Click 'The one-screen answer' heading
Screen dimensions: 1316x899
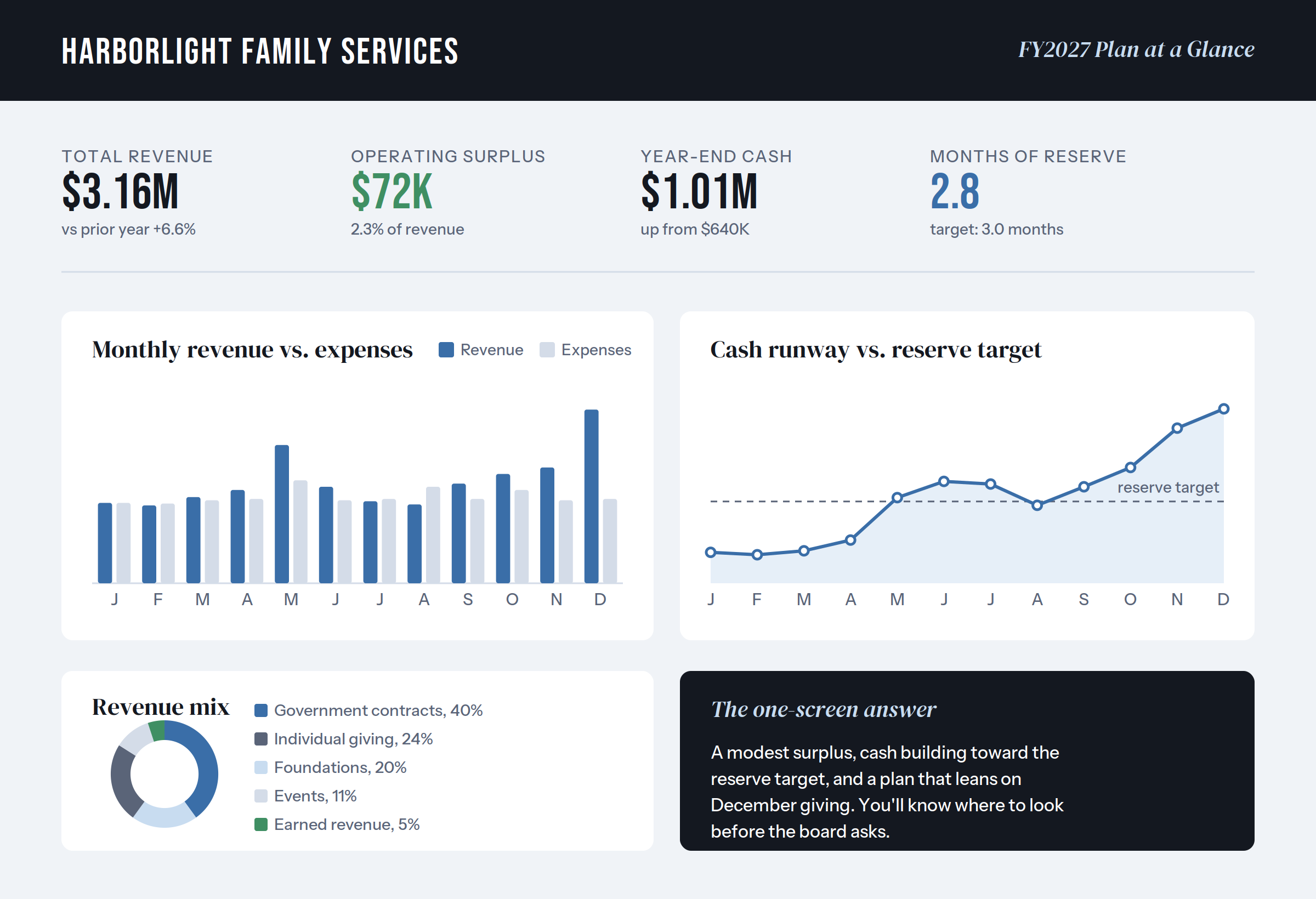click(x=824, y=709)
